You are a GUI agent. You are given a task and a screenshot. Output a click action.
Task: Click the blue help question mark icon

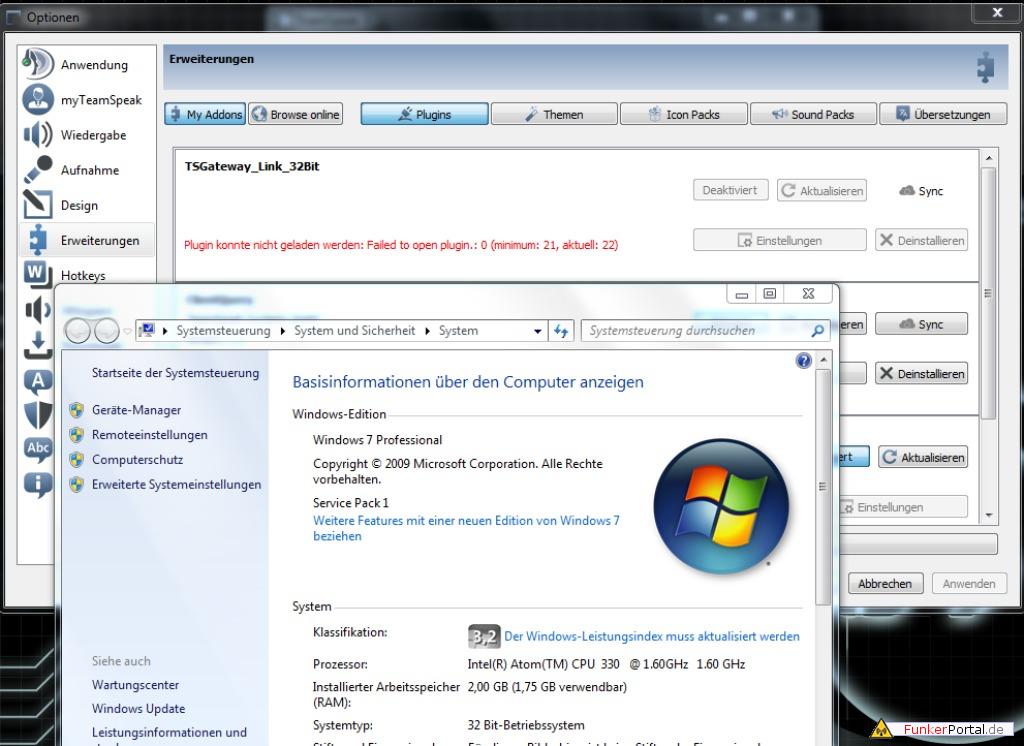click(803, 361)
